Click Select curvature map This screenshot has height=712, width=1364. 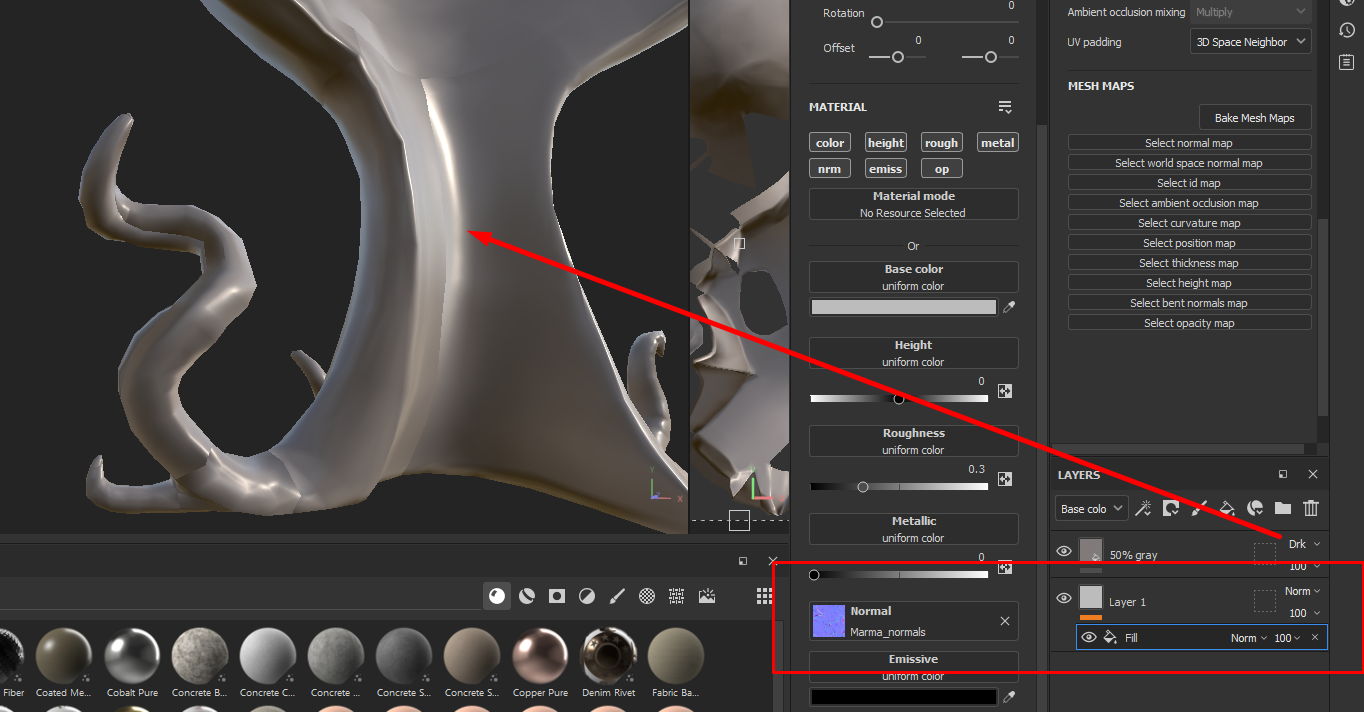(1189, 223)
